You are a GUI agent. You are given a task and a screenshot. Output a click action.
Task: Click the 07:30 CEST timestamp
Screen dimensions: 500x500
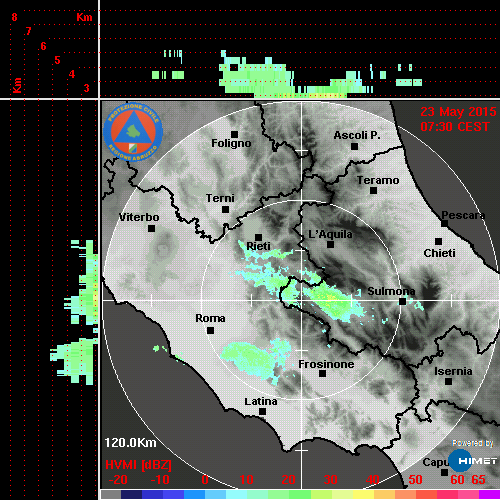click(x=455, y=127)
